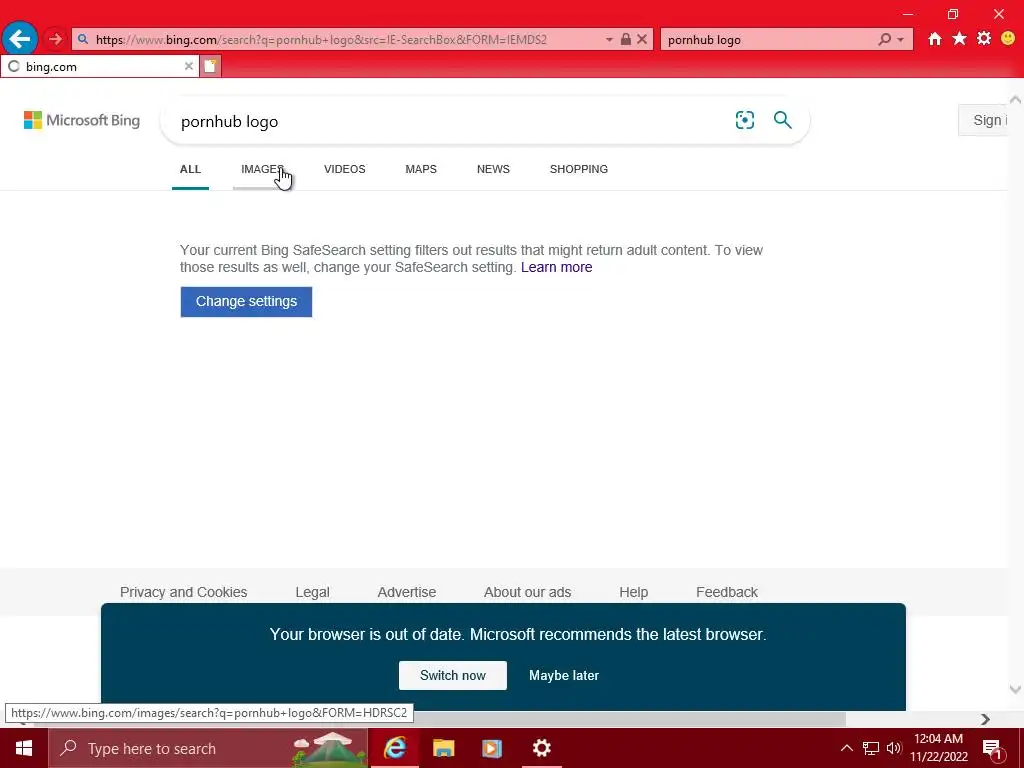Select the ALL results tab
Image resolution: width=1024 pixels, height=768 pixels.
pos(190,169)
